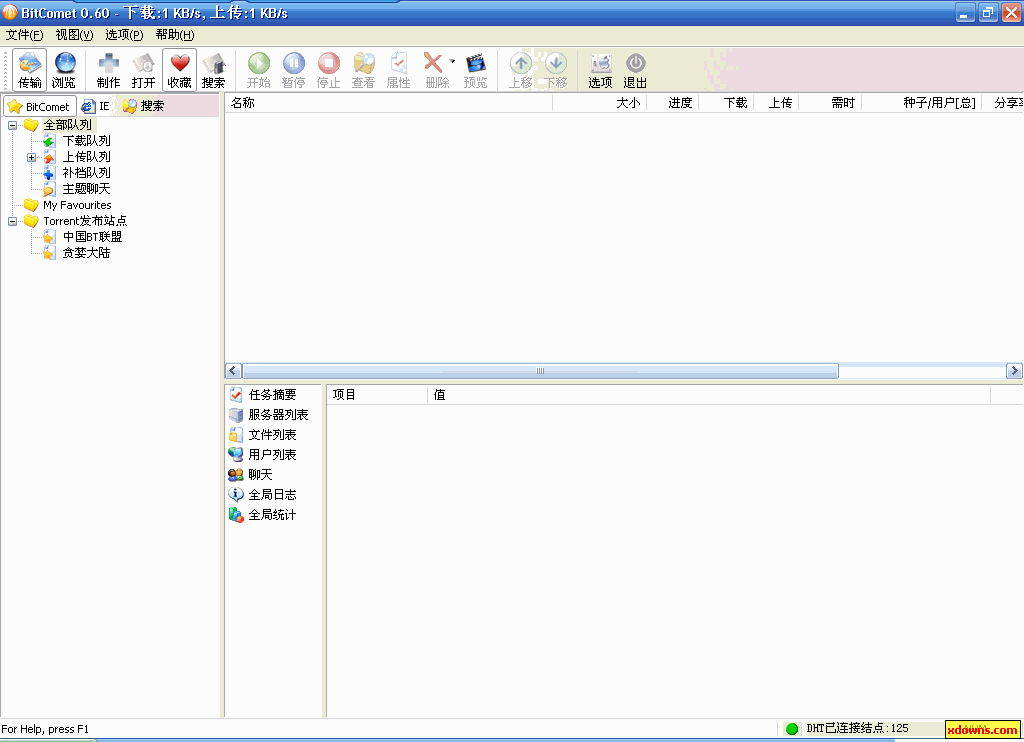Viewport: 1024px width, 742px height.
Task: Click DHT已连接结点:125 status text
Action: [x=857, y=728]
